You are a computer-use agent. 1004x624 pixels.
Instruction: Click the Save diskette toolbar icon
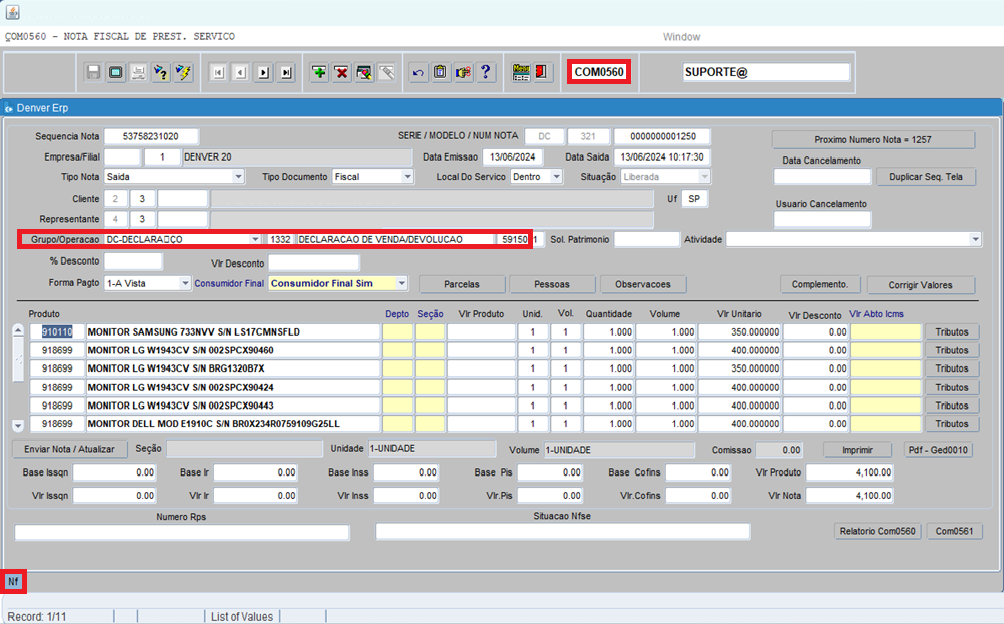93,72
